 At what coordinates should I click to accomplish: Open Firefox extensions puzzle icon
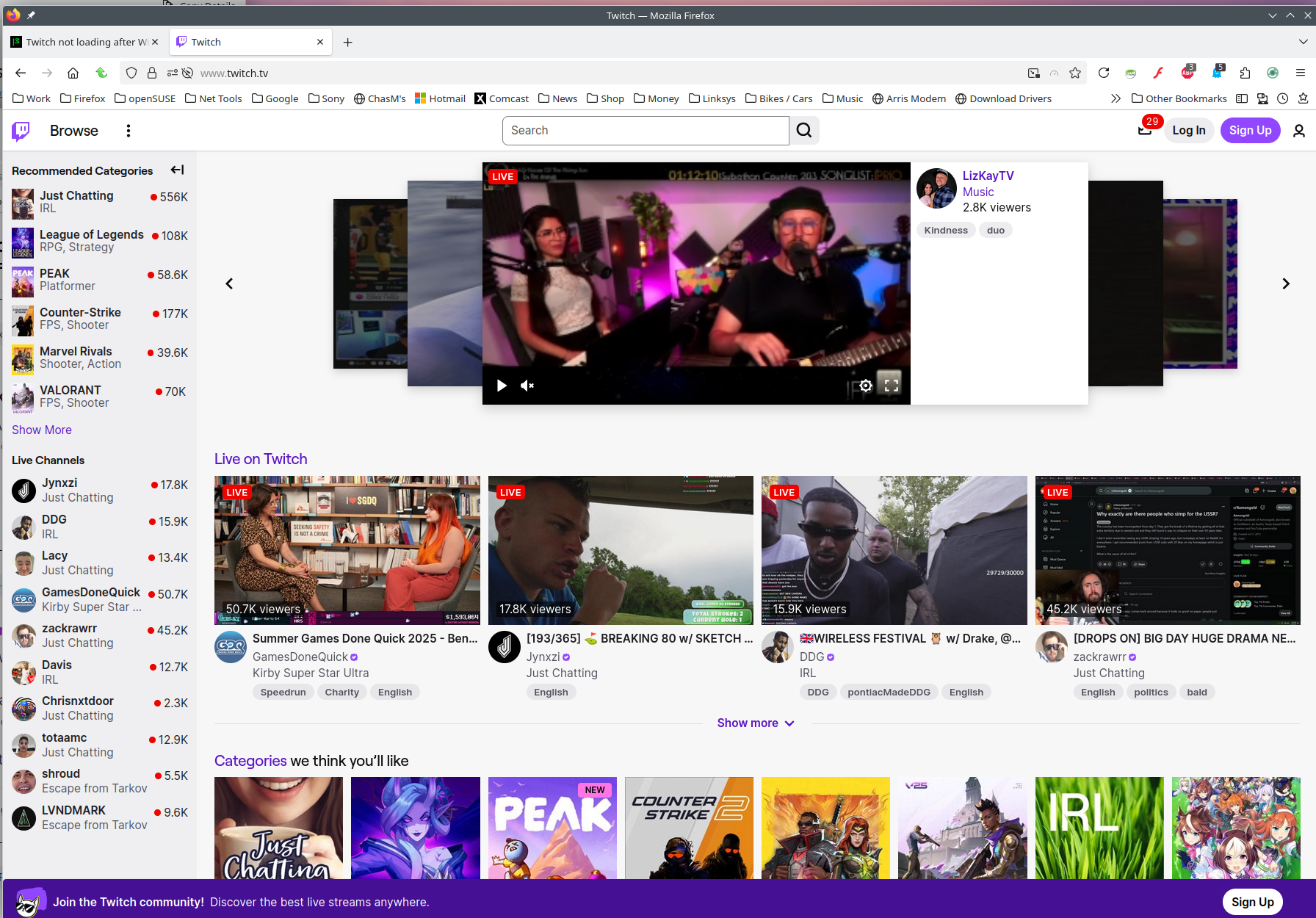point(1245,73)
